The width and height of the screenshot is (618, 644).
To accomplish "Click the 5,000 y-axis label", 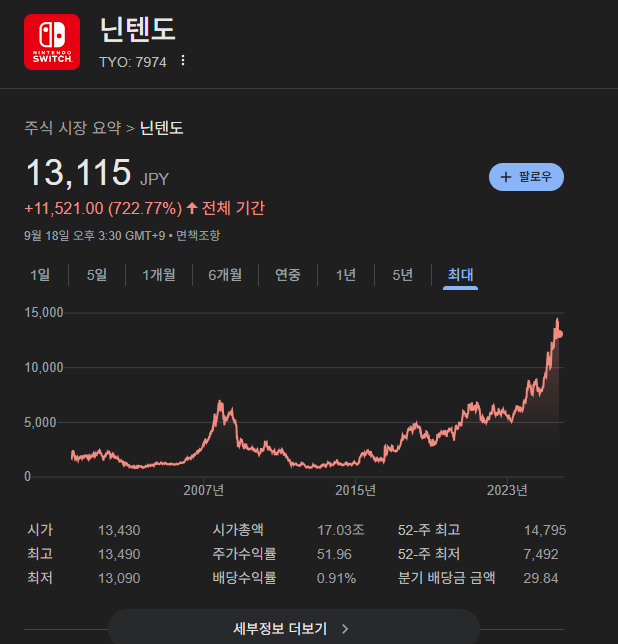I will (x=40, y=422).
